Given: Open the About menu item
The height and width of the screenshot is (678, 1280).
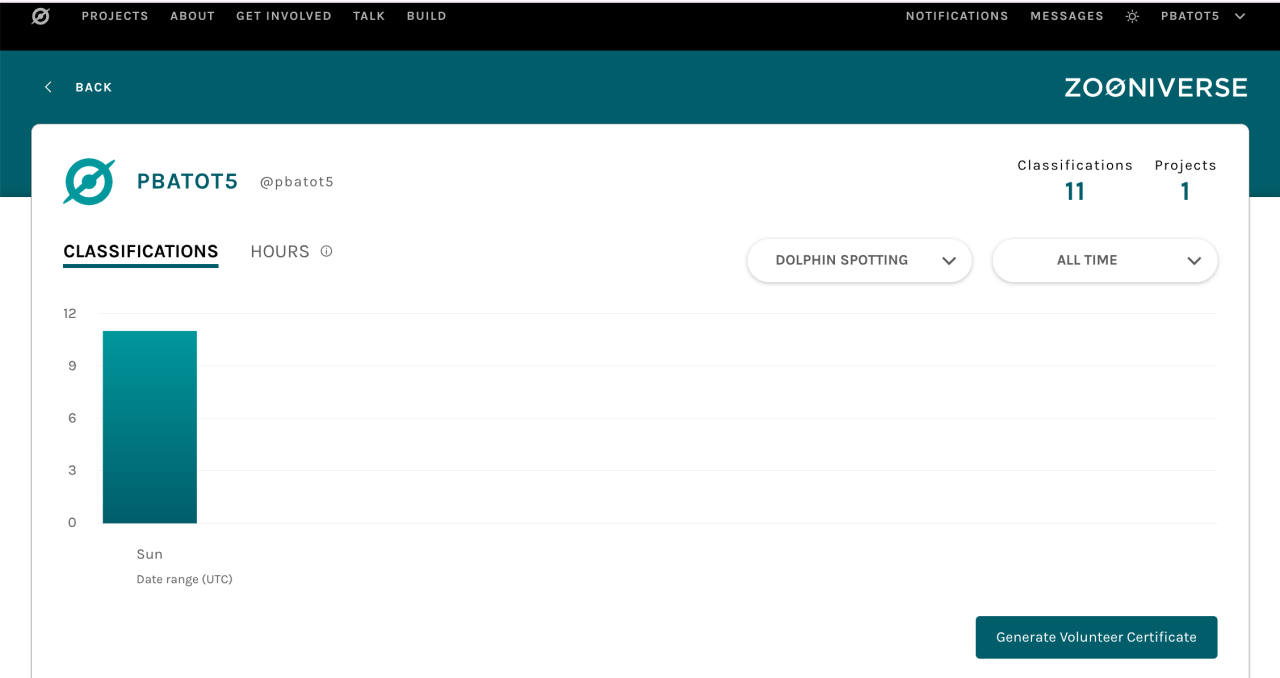Looking at the screenshot, I should 192,16.
